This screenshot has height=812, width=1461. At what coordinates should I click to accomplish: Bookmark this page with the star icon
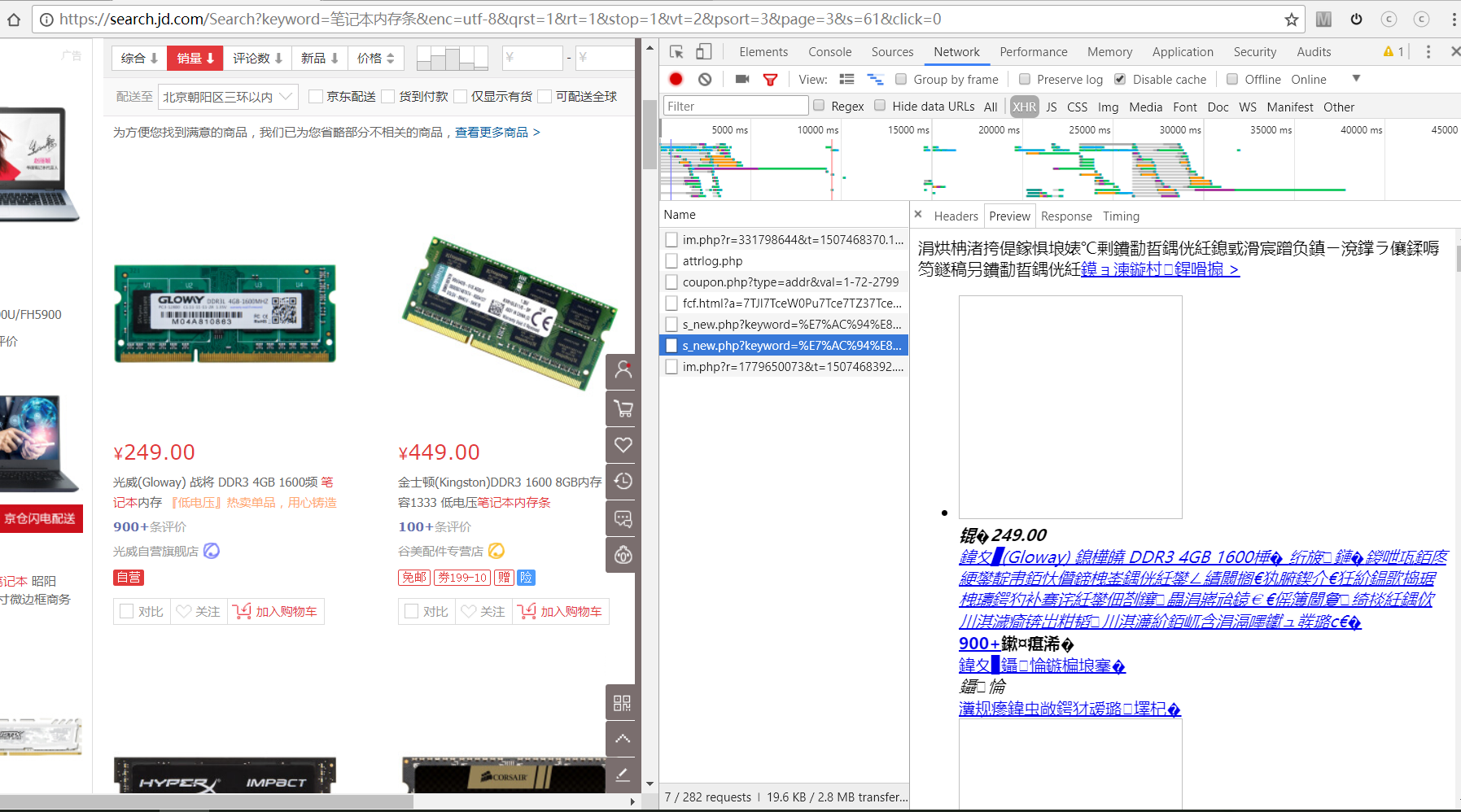pyautogui.click(x=1291, y=20)
